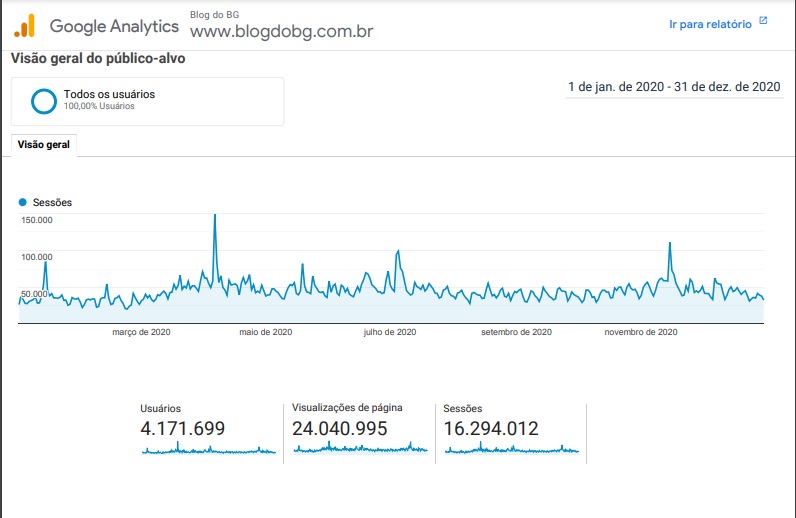Click the Usuários sparkline chart
The height and width of the screenshot is (518, 796).
[x=209, y=448]
